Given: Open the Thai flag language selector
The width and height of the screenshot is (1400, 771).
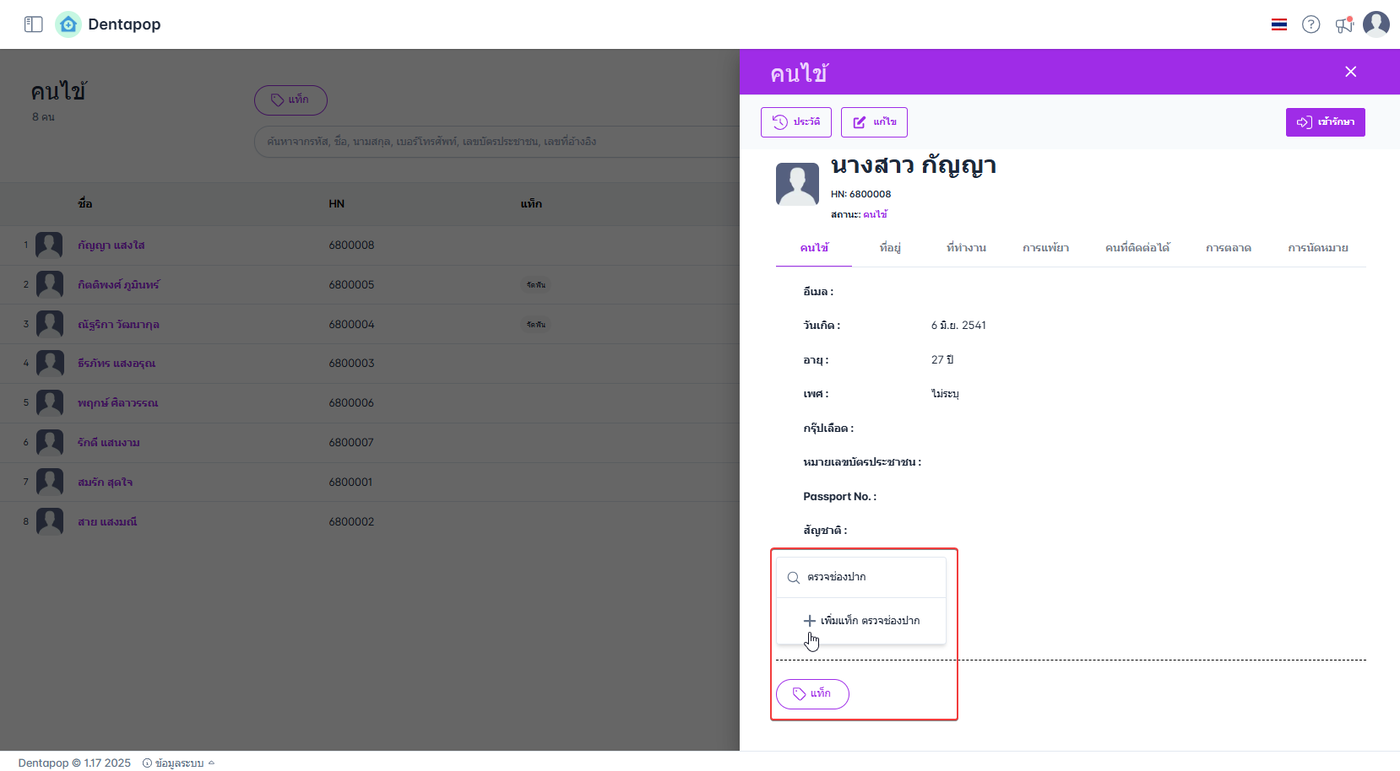Looking at the screenshot, I should (x=1279, y=25).
